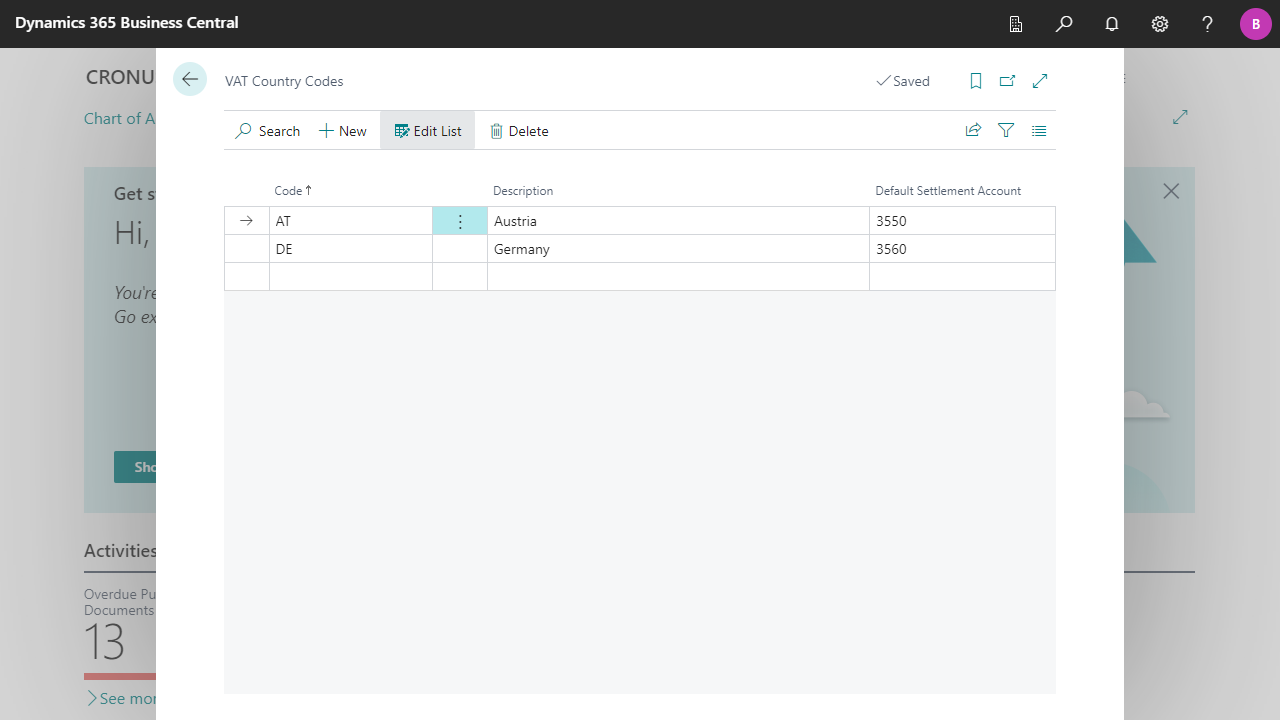Expand the VAT Country Codes dialog fullscreen
The width and height of the screenshot is (1280, 720).
[1040, 81]
